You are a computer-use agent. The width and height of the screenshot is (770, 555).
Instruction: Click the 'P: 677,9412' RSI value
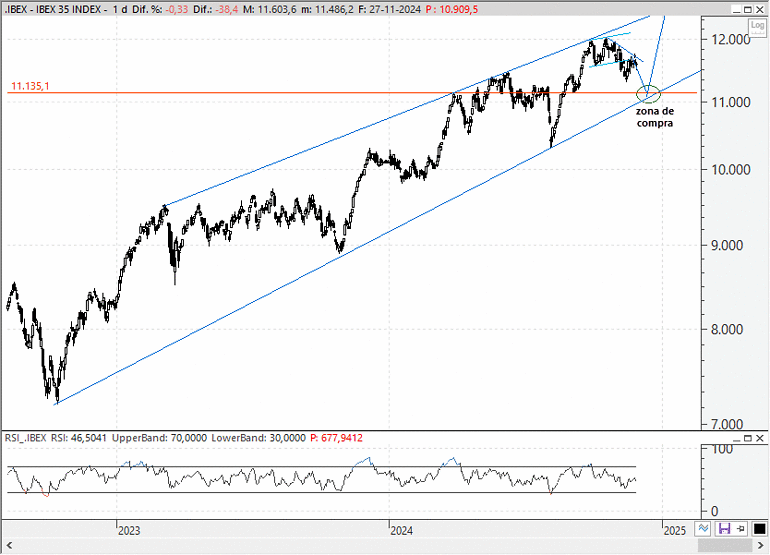pyautogui.click(x=337, y=438)
